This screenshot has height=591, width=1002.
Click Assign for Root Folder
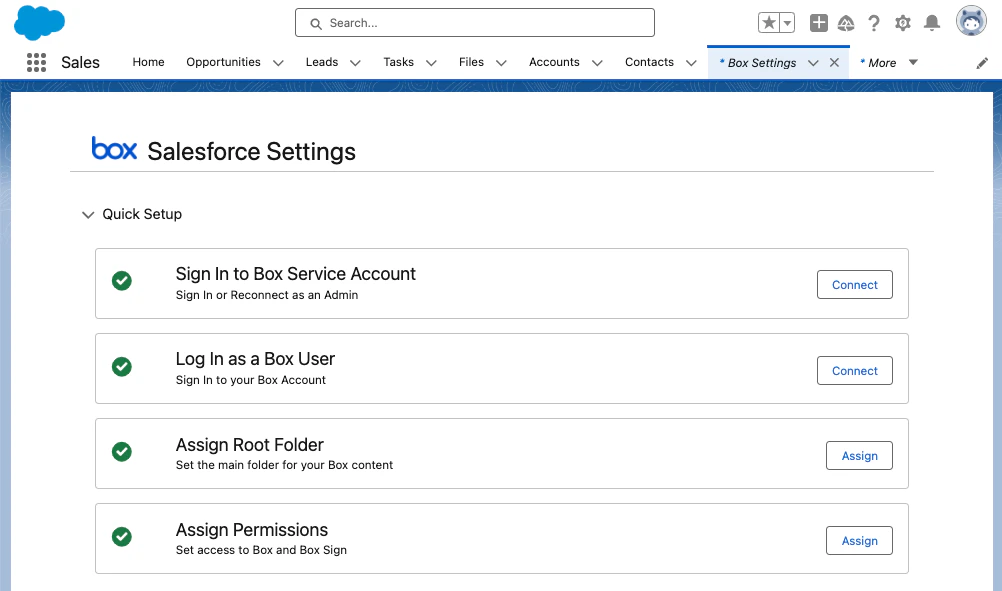click(x=859, y=456)
